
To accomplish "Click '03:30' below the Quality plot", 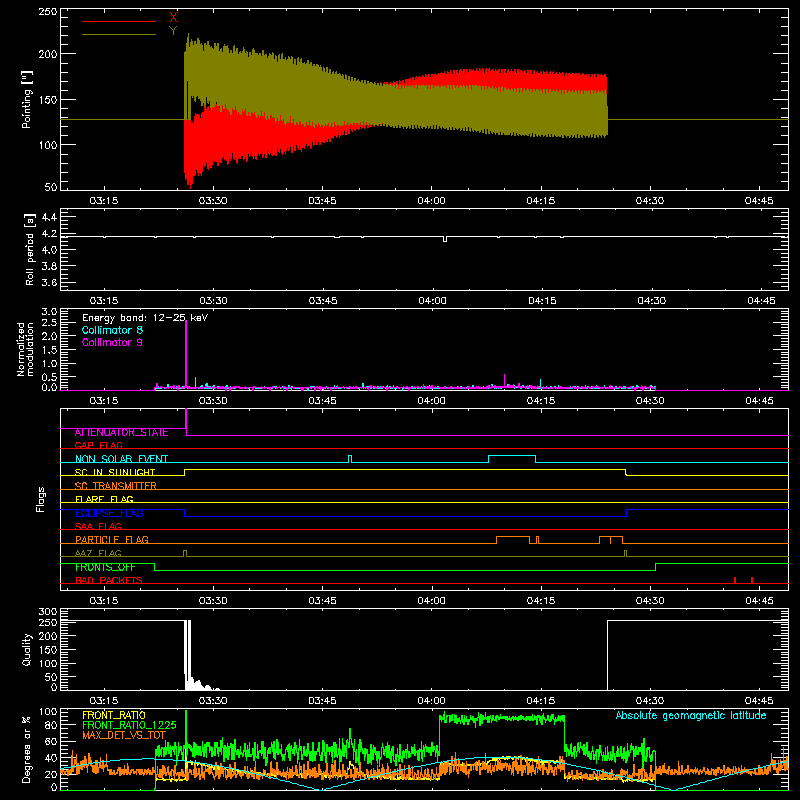I will click(x=213, y=701).
